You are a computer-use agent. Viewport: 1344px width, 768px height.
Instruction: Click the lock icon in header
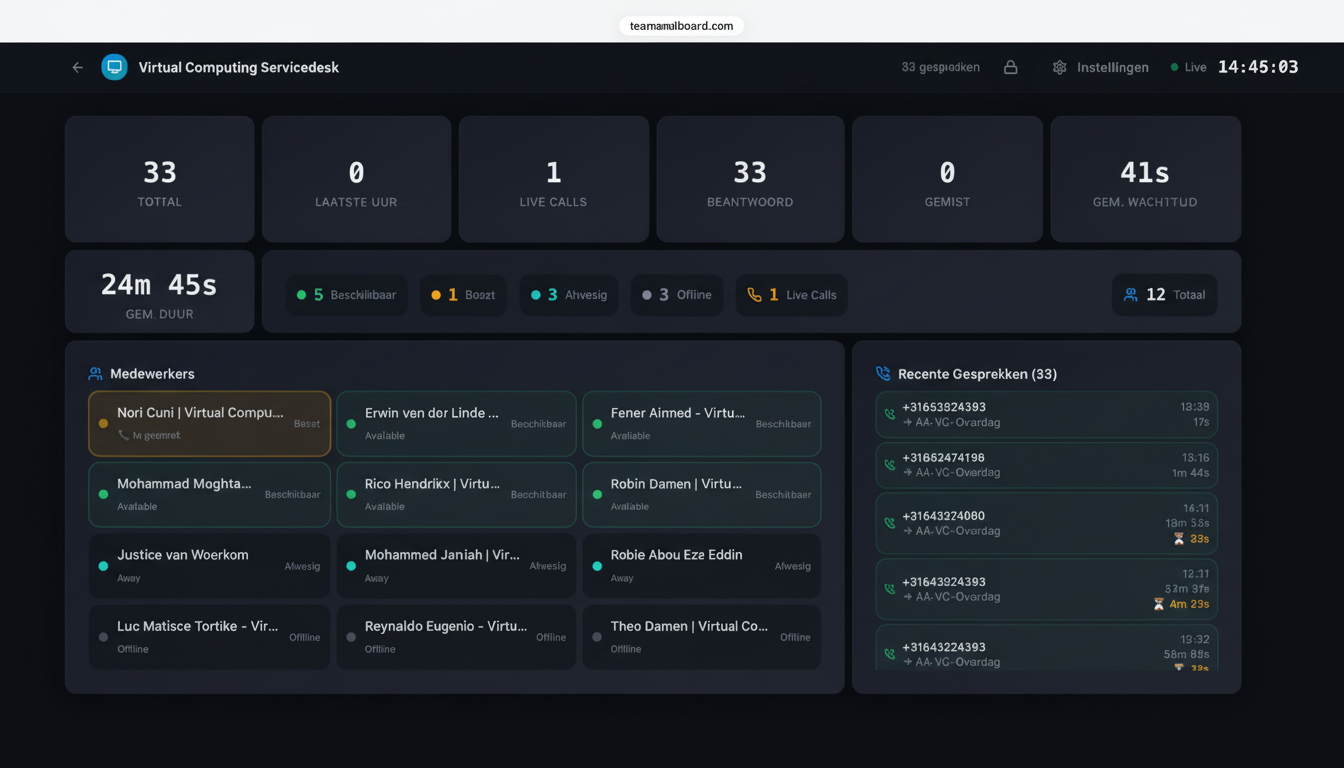pyautogui.click(x=1011, y=68)
